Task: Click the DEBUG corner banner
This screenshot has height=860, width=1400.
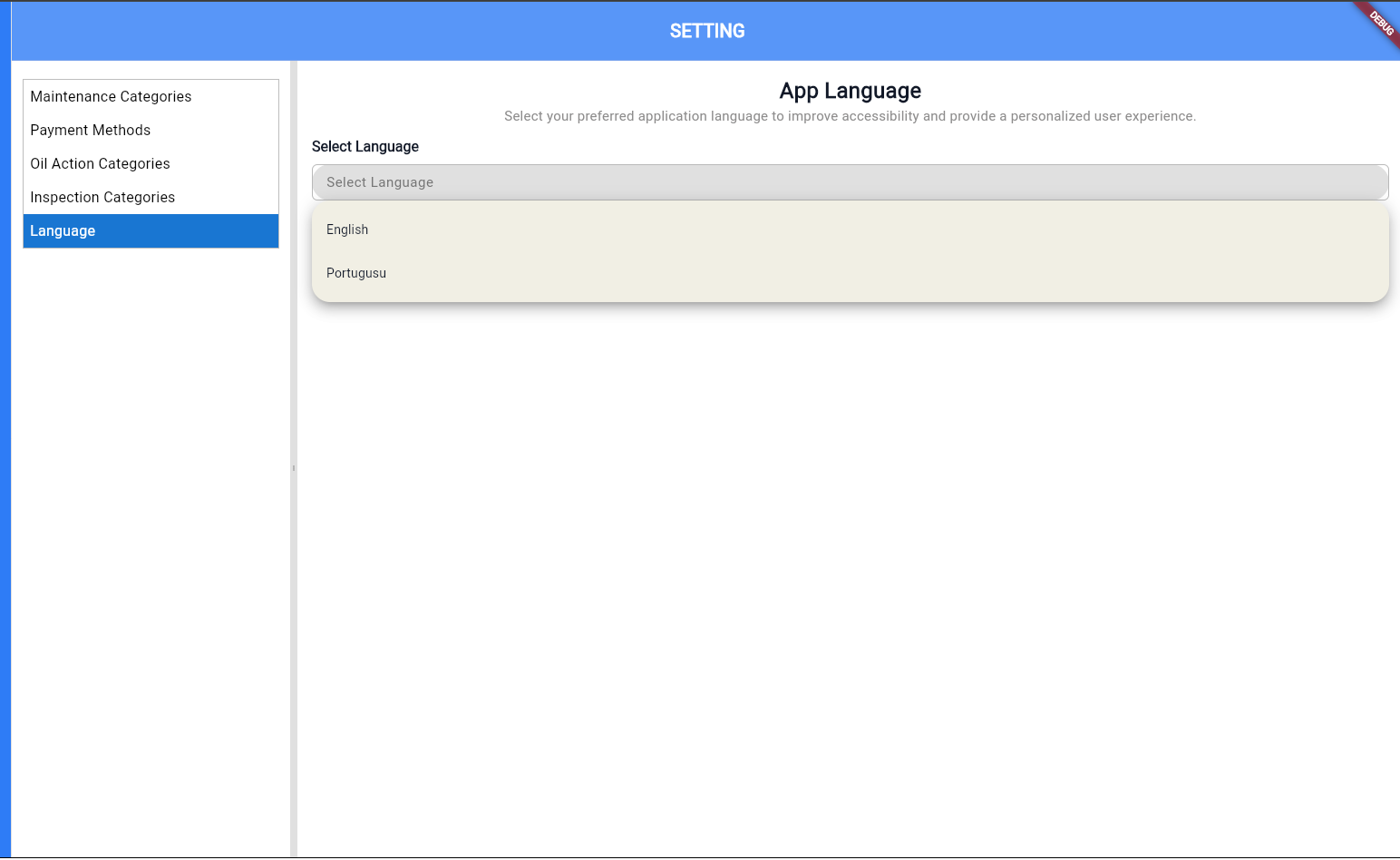Action: pyautogui.click(x=1381, y=22)
